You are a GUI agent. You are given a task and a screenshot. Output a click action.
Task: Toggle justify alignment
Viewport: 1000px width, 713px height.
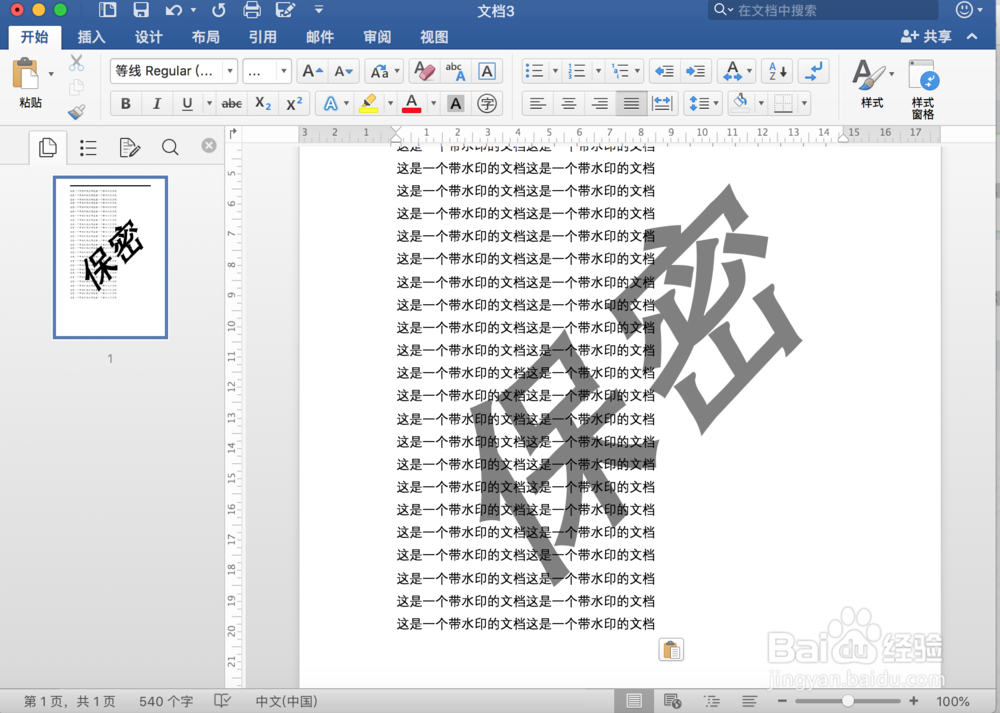coord(631,103)
